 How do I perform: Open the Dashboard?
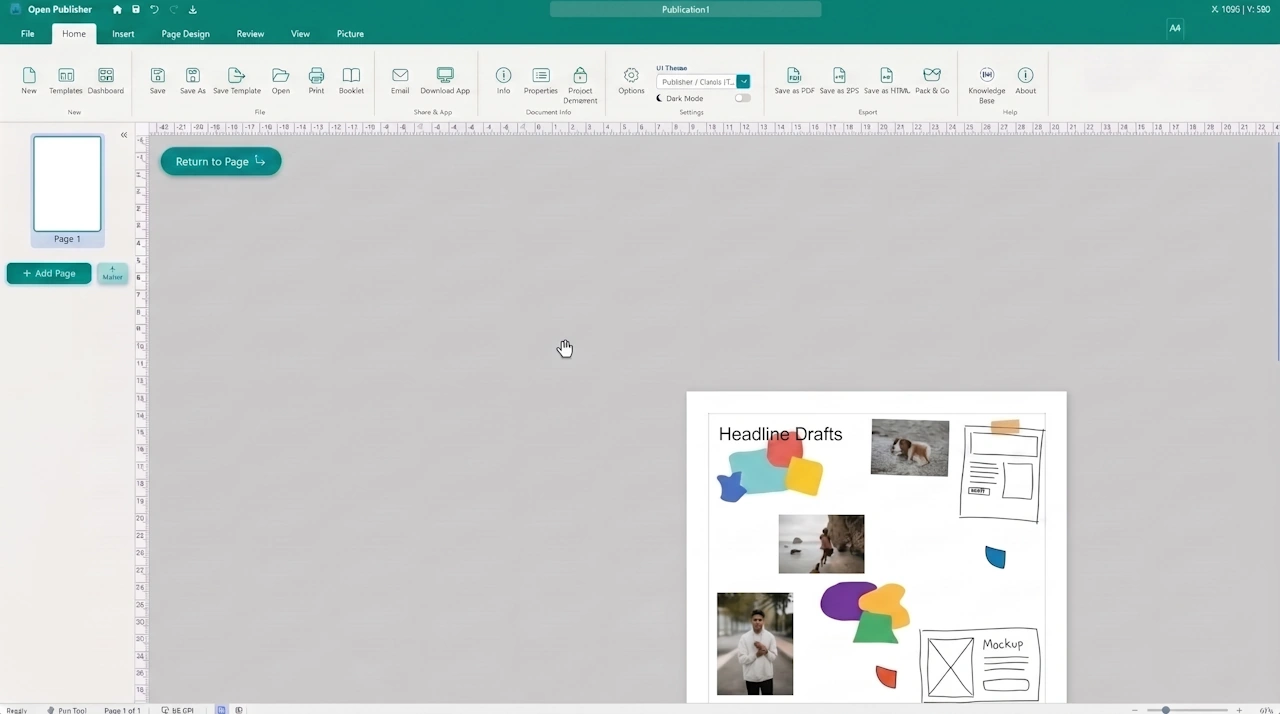click(106, 81)
